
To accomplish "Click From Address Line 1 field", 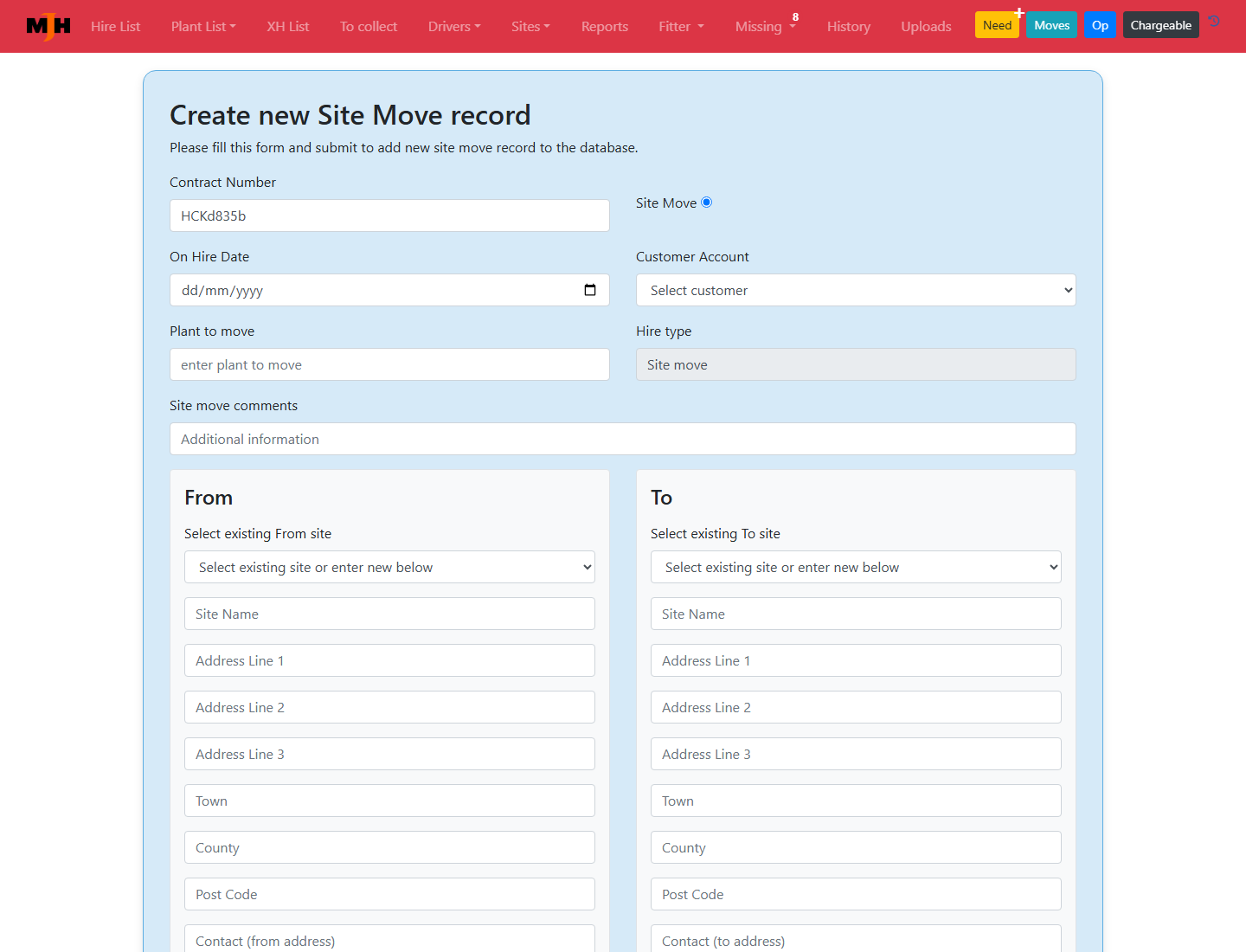I will [x=389, y=660].
